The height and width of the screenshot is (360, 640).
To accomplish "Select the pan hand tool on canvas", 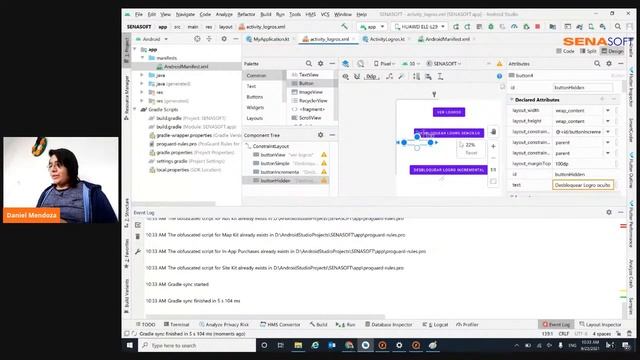I will pyautogui.click(x=493, y=131).
